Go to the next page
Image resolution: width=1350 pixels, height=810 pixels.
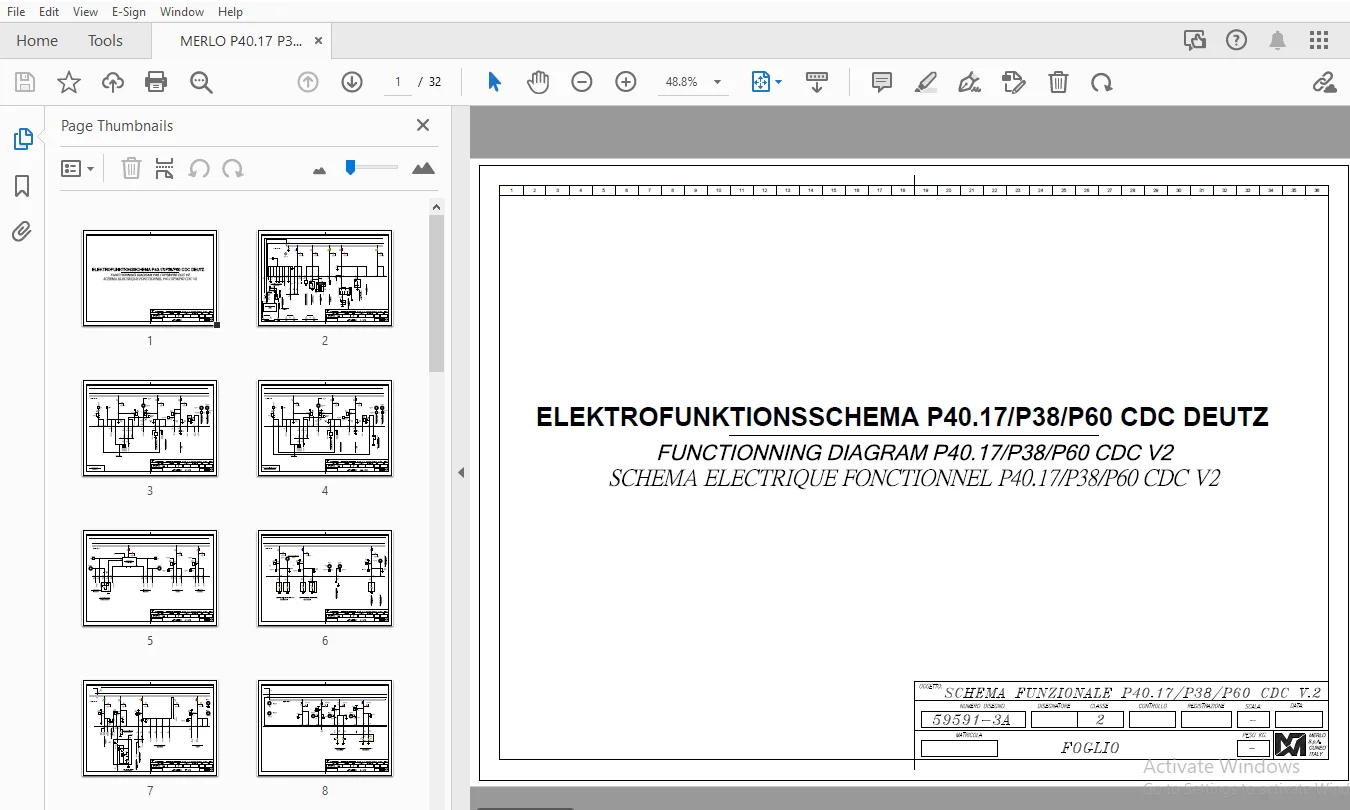352,82
